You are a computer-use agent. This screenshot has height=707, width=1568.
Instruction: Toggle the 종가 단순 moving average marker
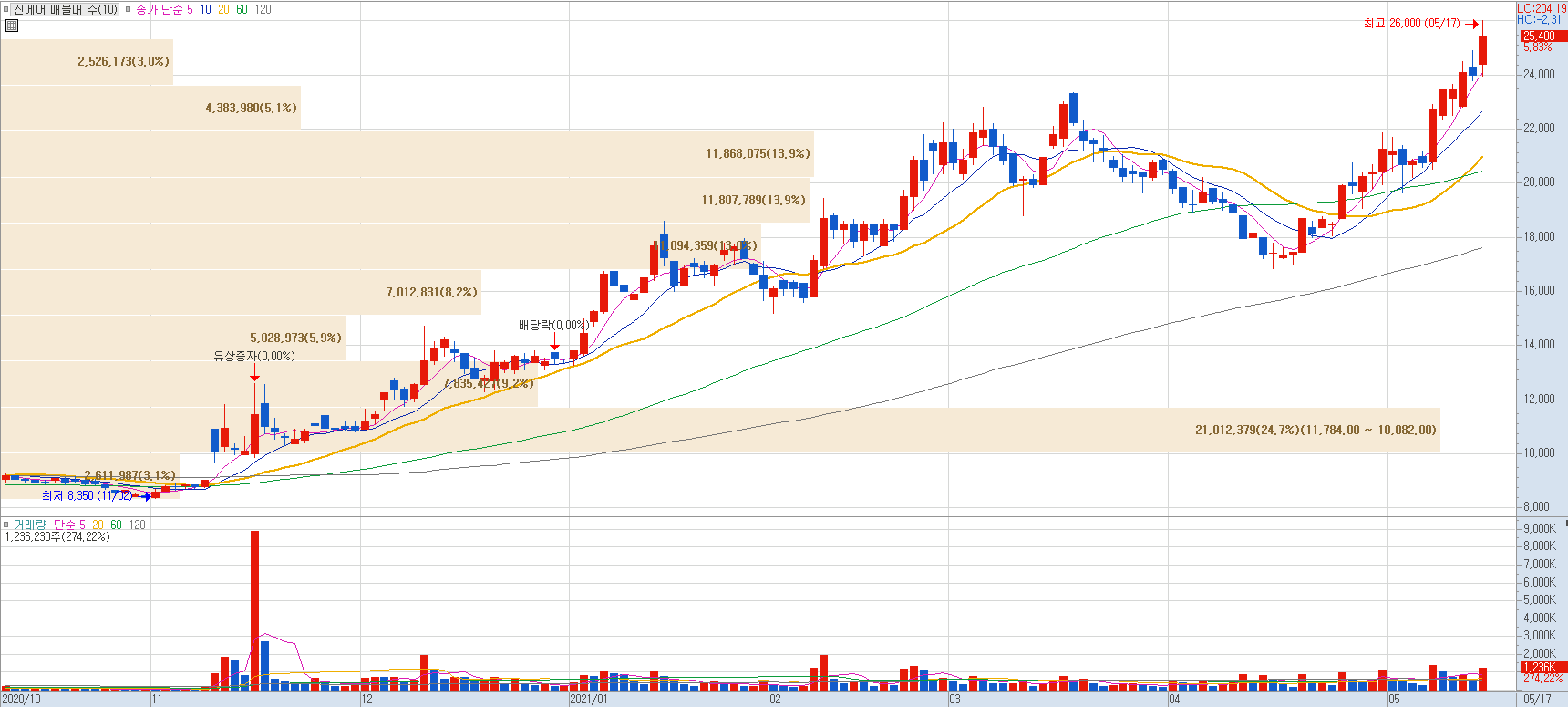(x=128, y=9)
